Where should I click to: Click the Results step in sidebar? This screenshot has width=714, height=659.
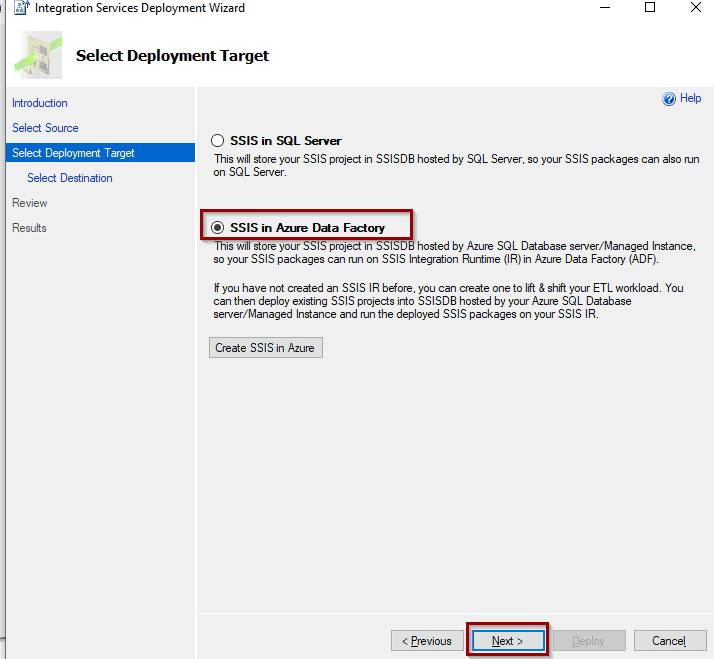29,228
